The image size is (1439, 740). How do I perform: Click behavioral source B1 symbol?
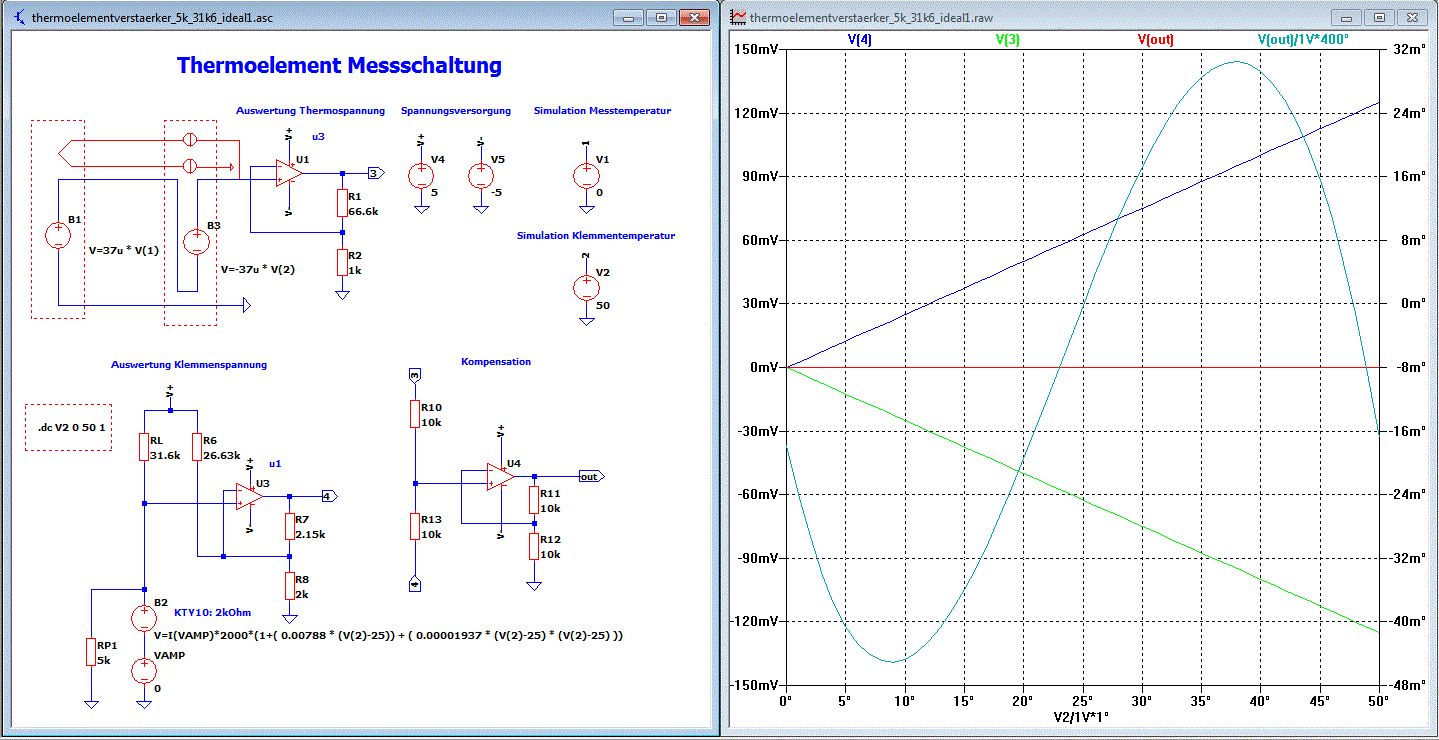[x=59, y=236]
